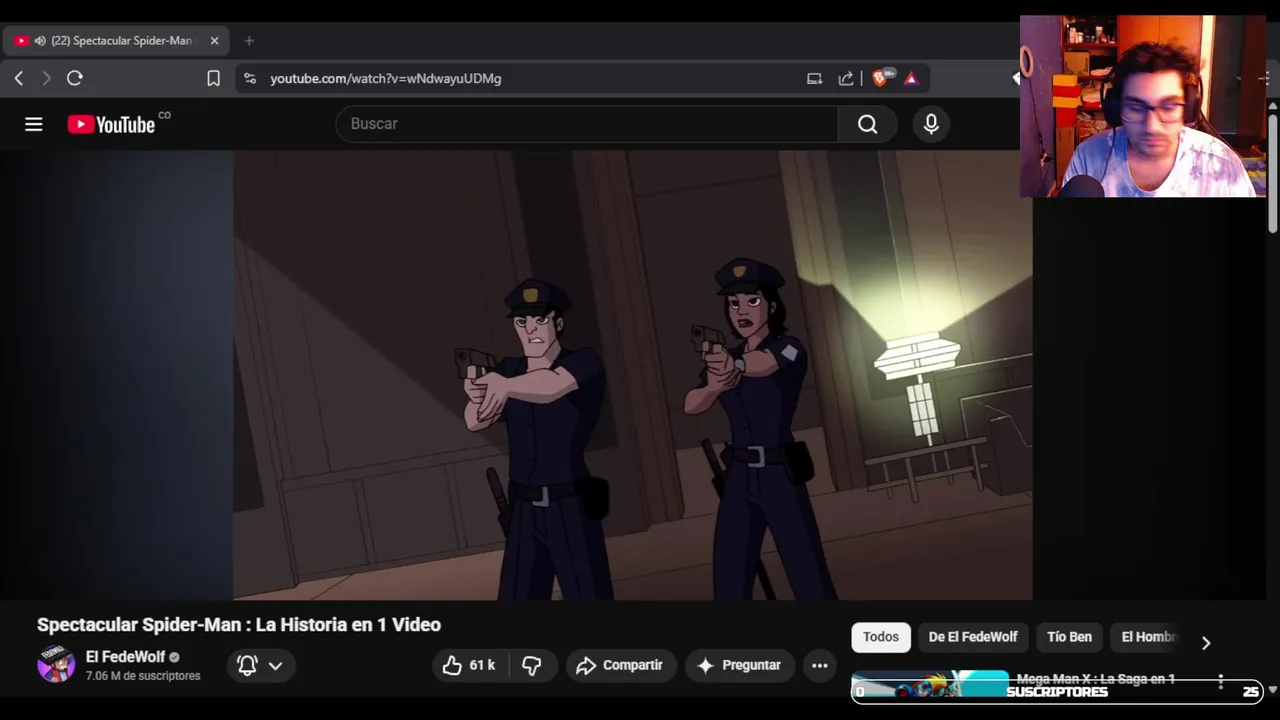Image resolution: width=1280 pixels, height=720 pixels.
Task: Show more filter chips with right chevron
Action: tap(1206, 643)
